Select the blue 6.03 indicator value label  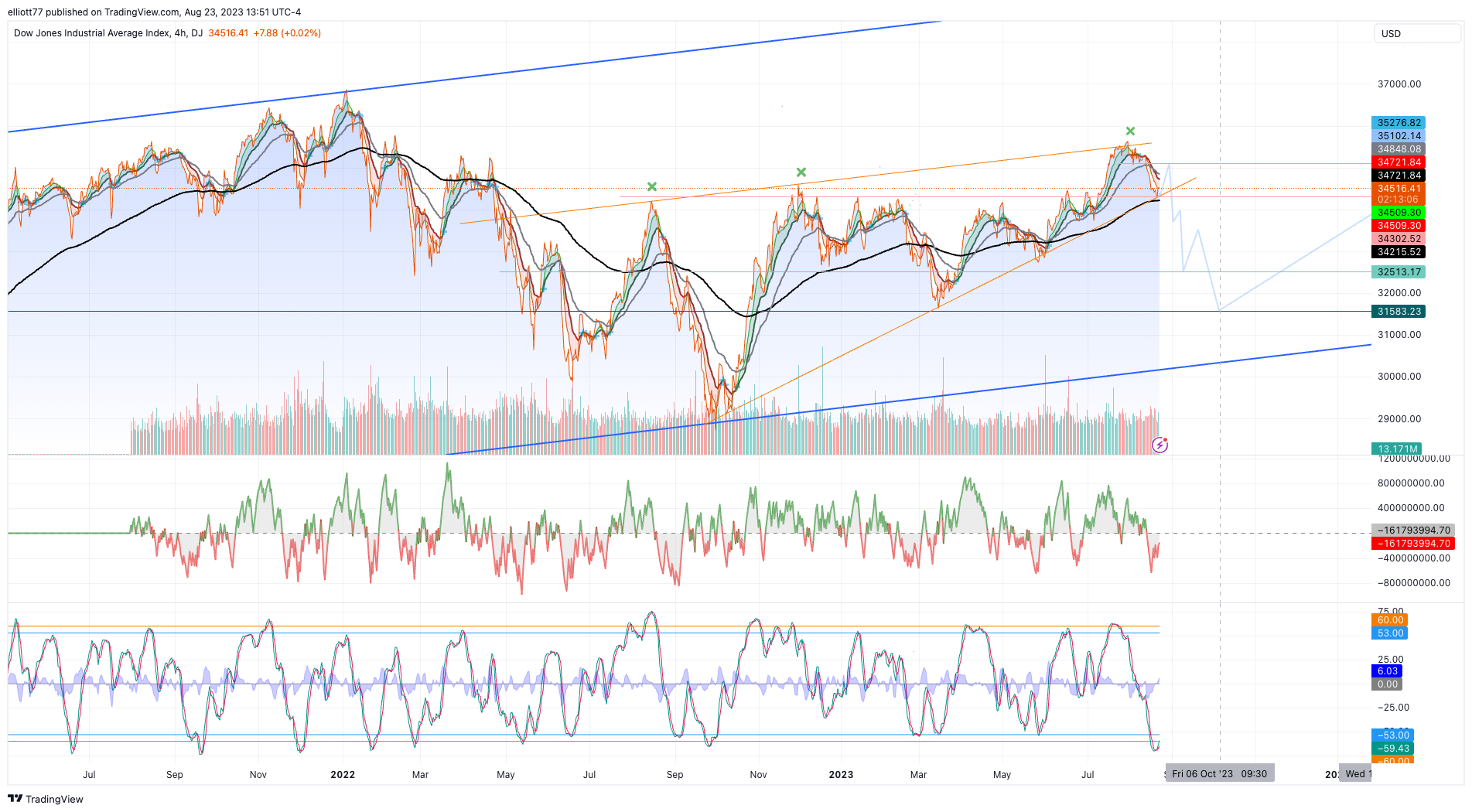pos(1387,671)
